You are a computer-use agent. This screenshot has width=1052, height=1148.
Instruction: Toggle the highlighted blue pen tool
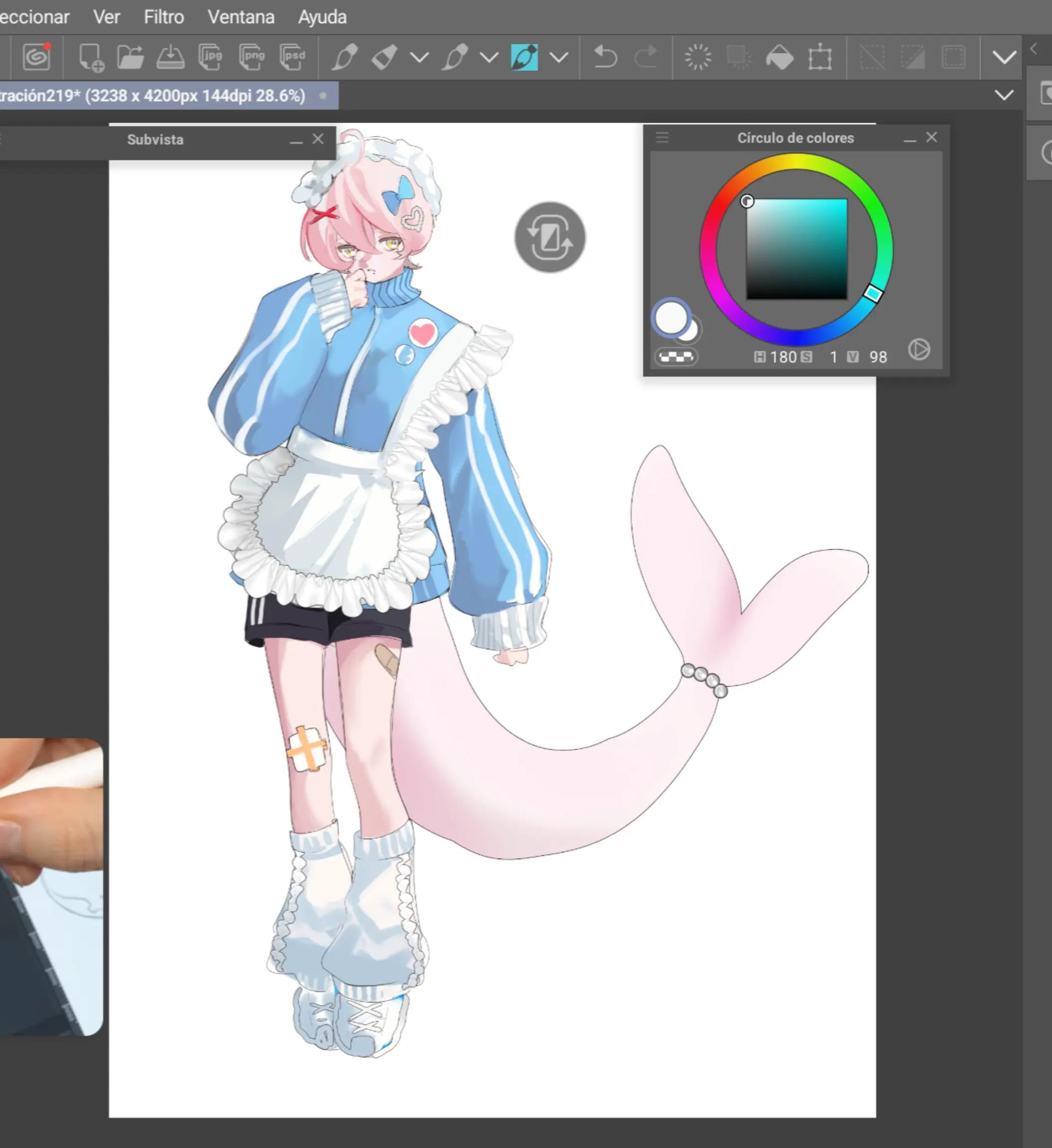(x=525, y=57)
